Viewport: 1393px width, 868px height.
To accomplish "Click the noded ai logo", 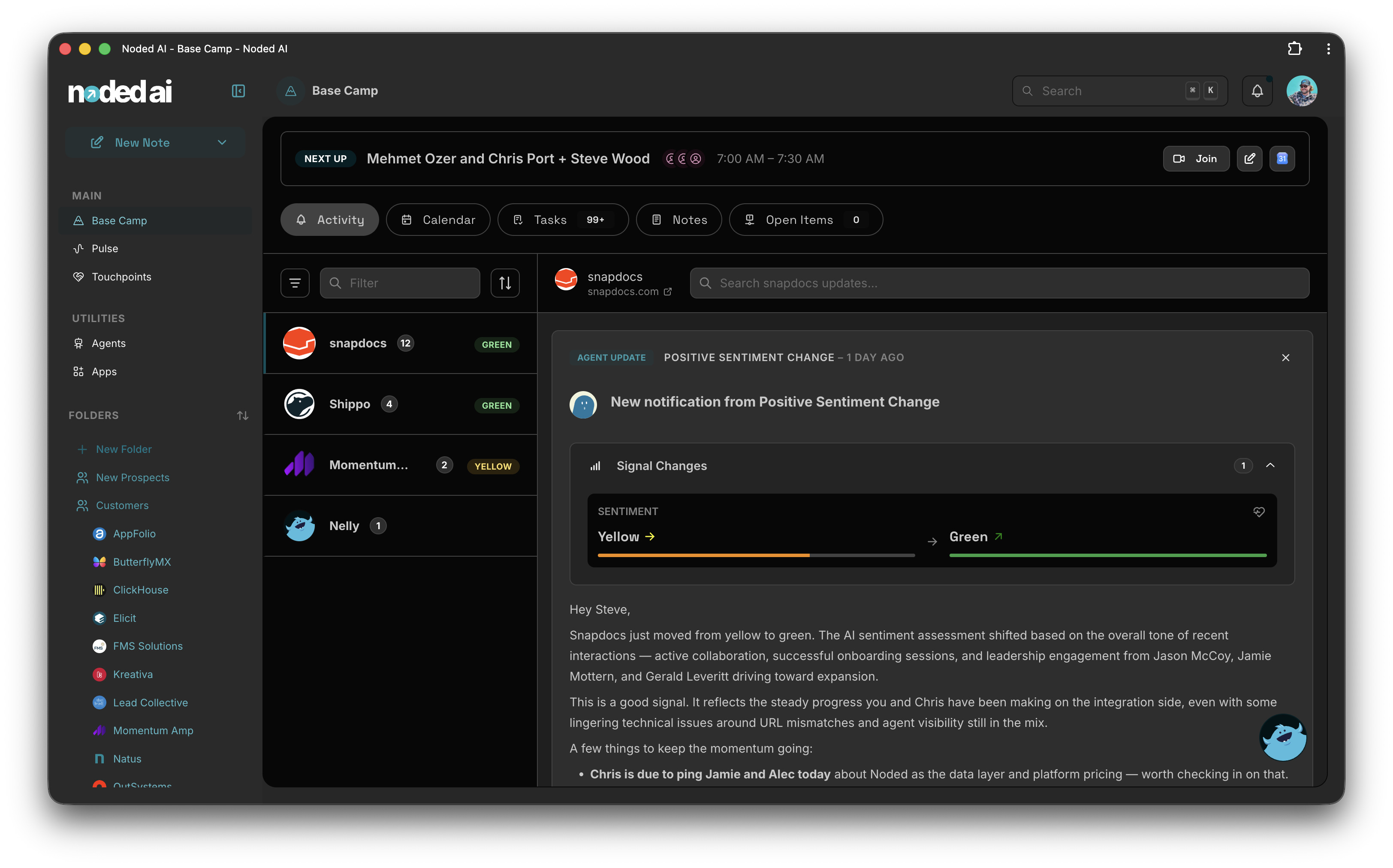I will [120, 91].
